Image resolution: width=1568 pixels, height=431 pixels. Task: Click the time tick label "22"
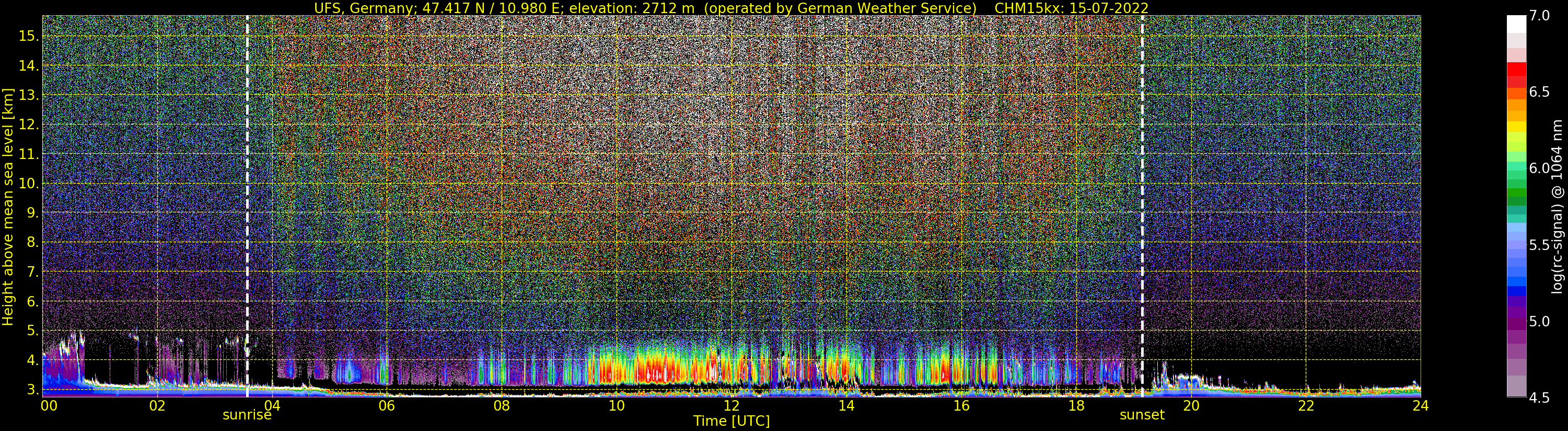(x=1306, y=405)
